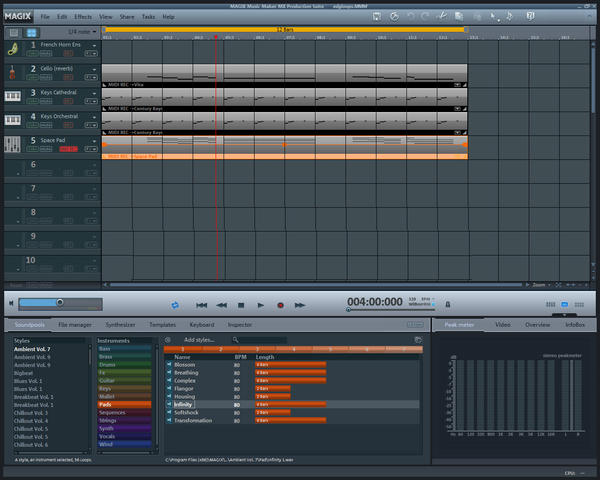Open the Zoom dropdown below arranger
The image size is (600, 480).
tap(541, 285)
